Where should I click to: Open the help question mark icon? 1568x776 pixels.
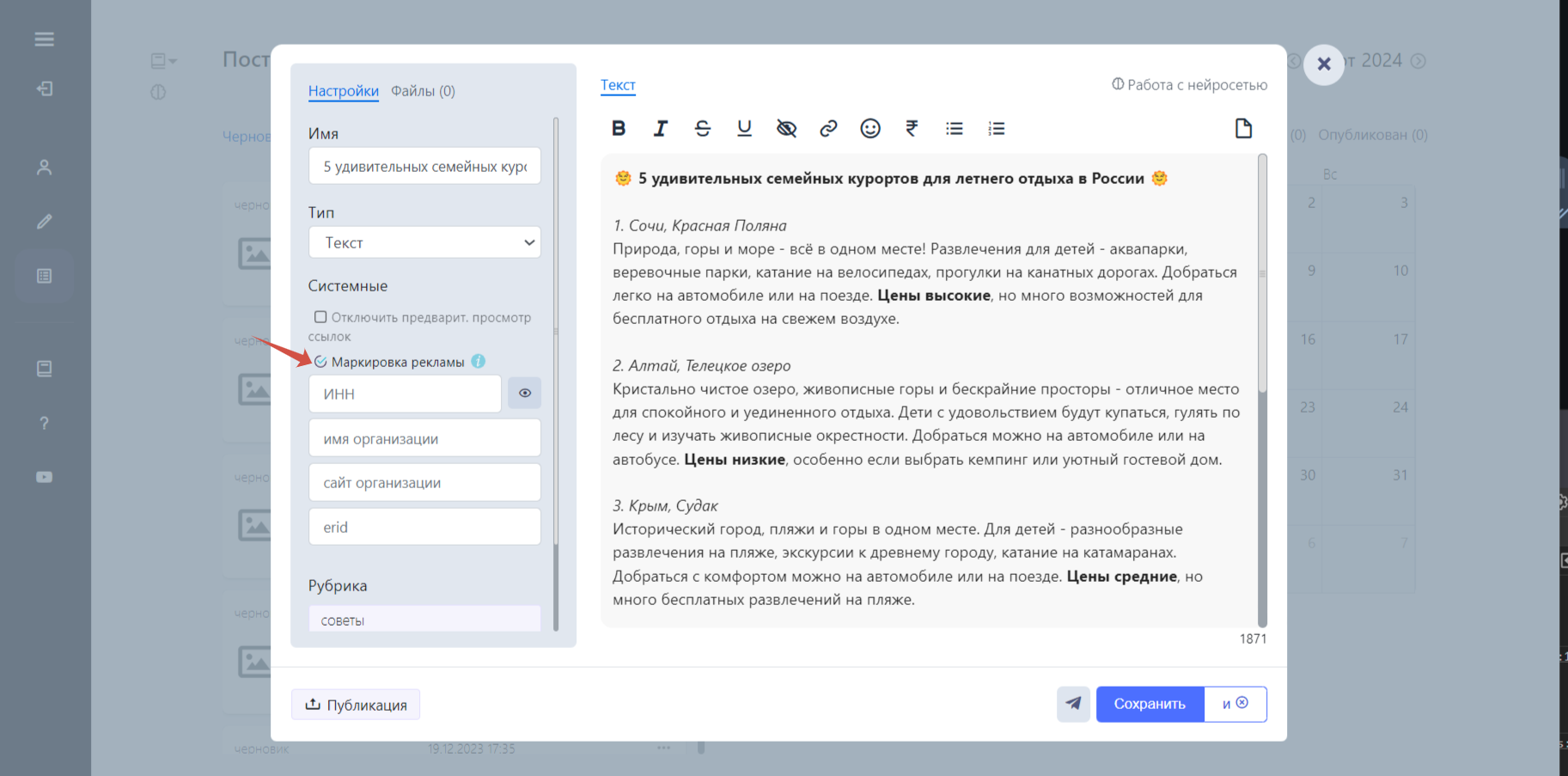click(45, 423)
